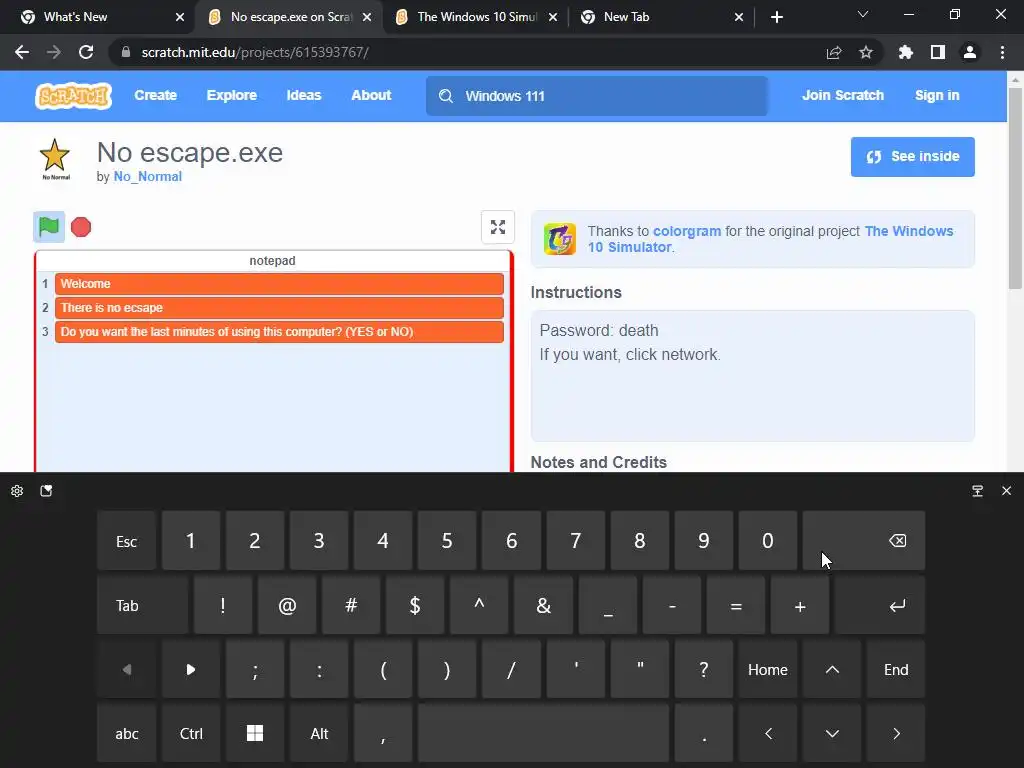Image resolution: width=1024 pixels, height=768 pixels.
Task: Click the Scratch logo
Action: (x=73, y=95)
